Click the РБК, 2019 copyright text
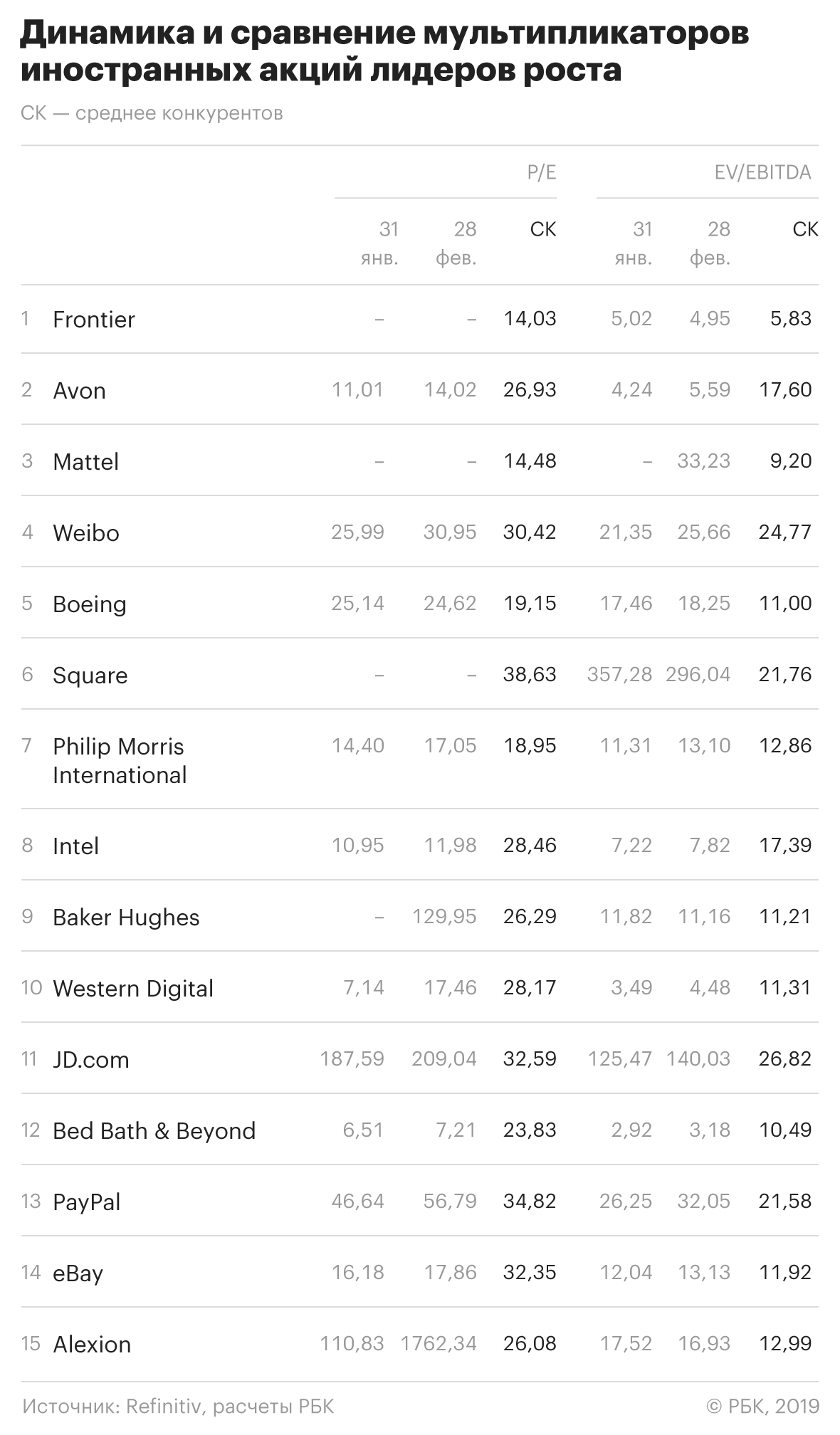The height and width of the screenshot is (1435, 840). (x=762, y=1407)
